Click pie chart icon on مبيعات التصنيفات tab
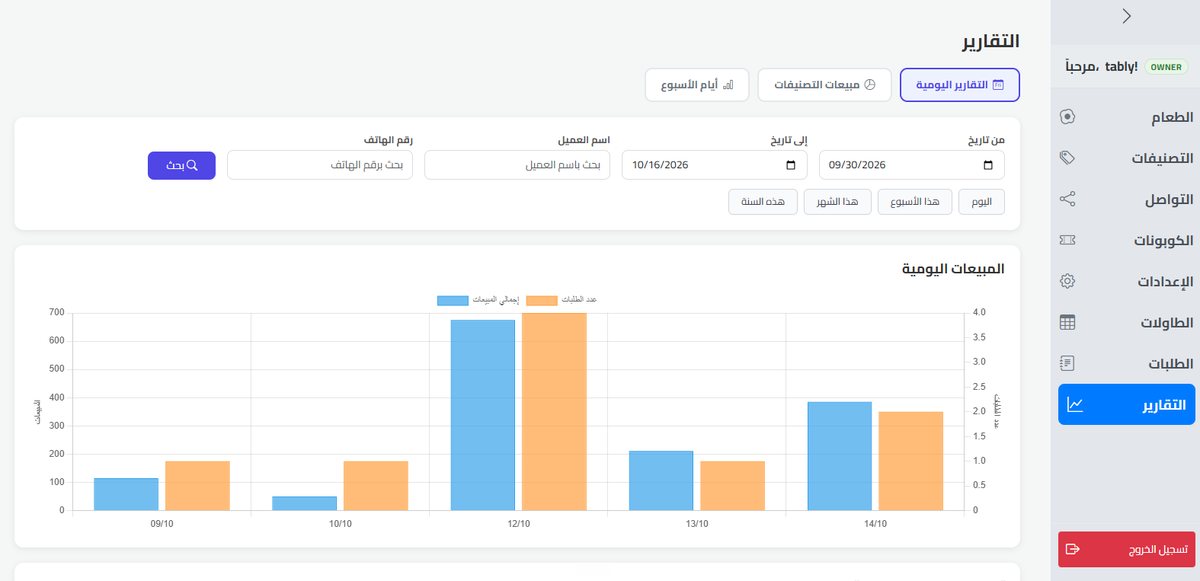The image size is (1200, 581). click(x=870, y=85)
